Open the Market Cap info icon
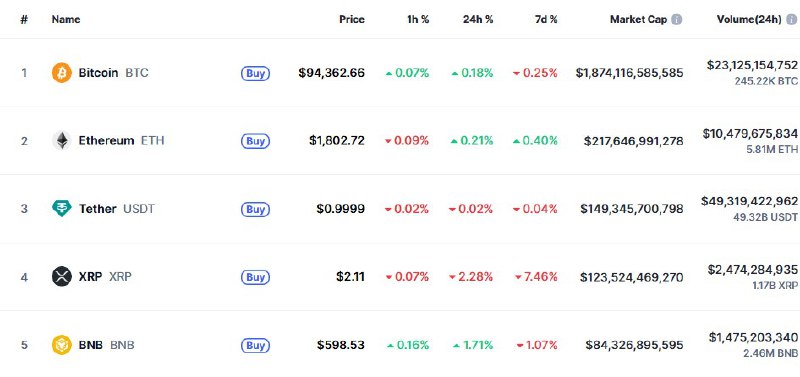 (677, 19)
